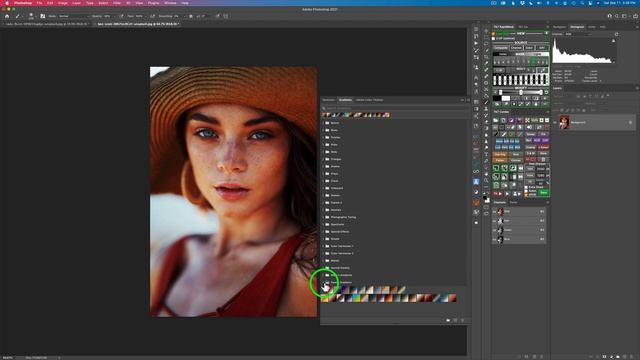This screenshot has height=360, width=640.
Task: Expand the Basics gradient folder arrow
Action: tap(323, 123)
